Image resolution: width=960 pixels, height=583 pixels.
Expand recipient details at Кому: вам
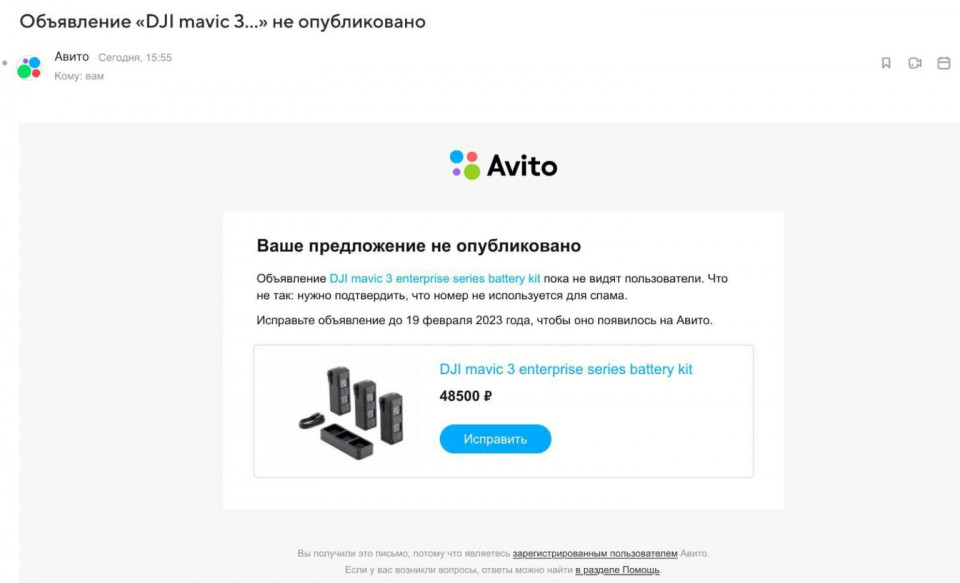pyautogui.click(x=79, y=76)
